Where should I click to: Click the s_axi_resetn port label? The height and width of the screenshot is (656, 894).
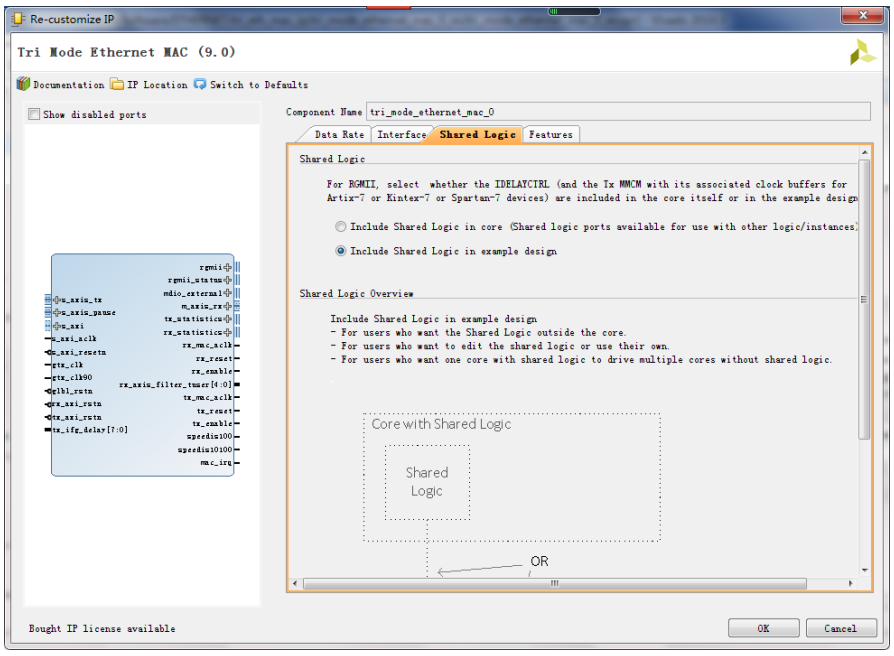click(x=79, y=352)
